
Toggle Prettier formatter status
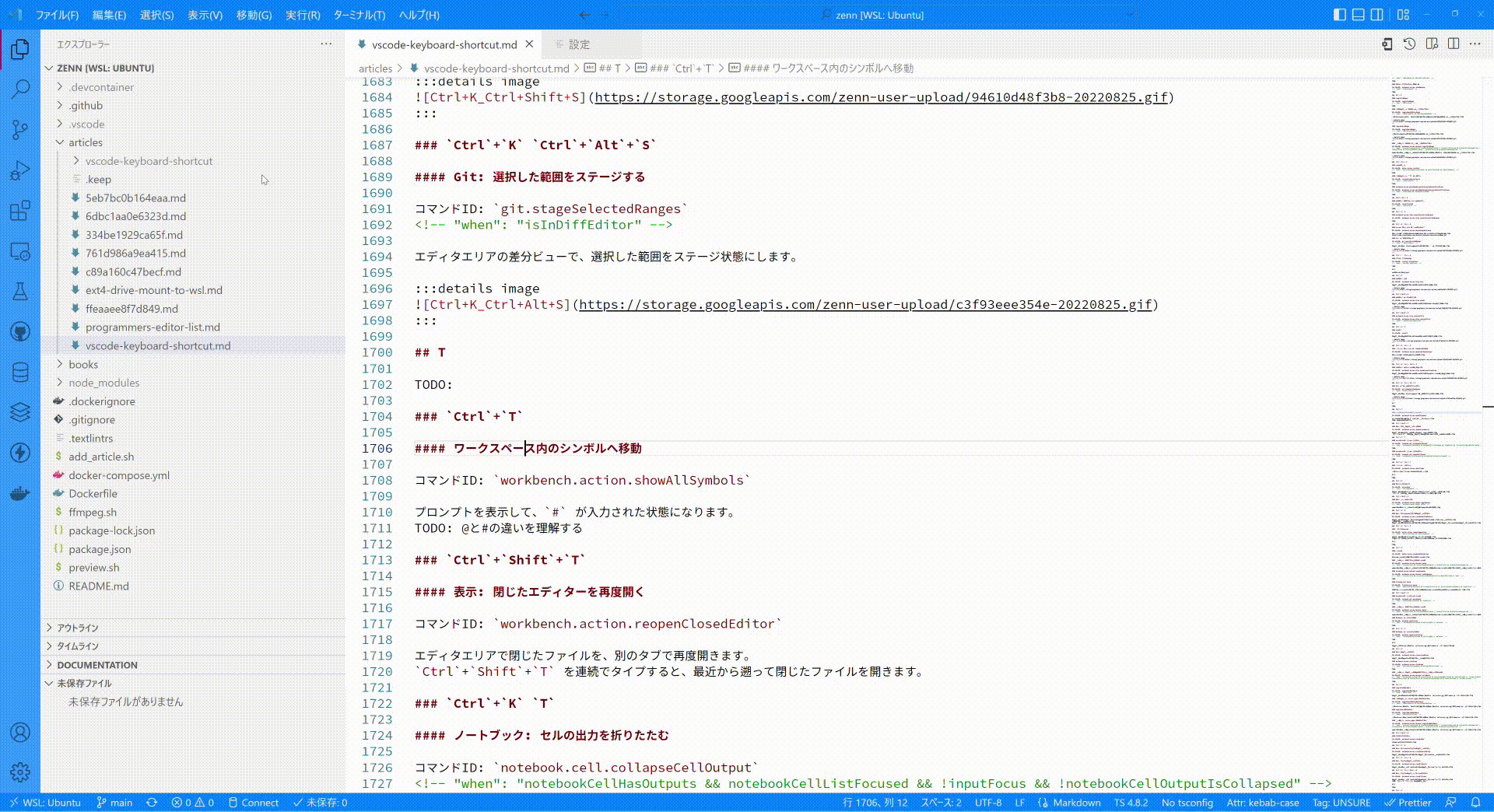1408,803
